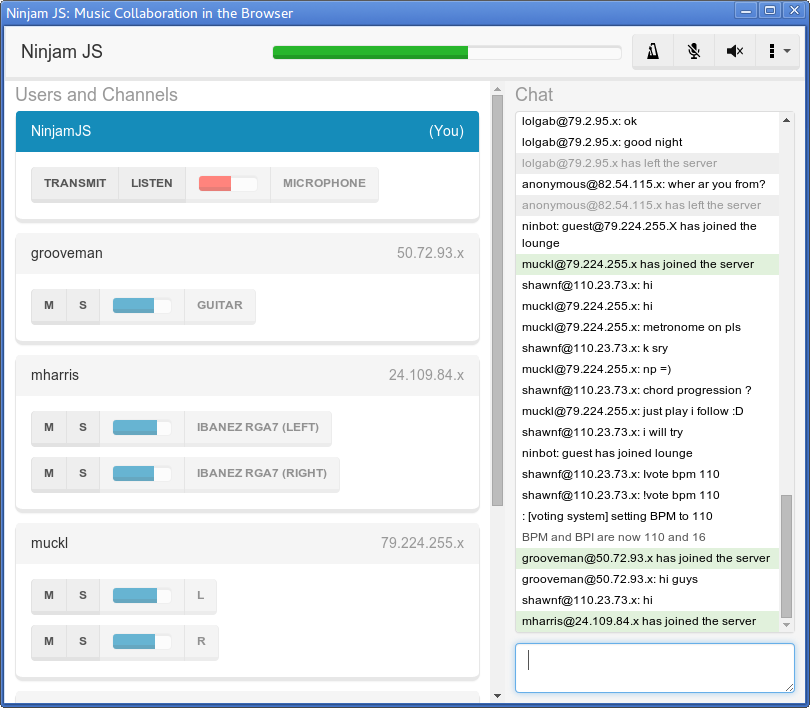Click the MICROPHONE channel label
Image resolution: width=810 pixels, height=708 pixels.
pos(324,183)
